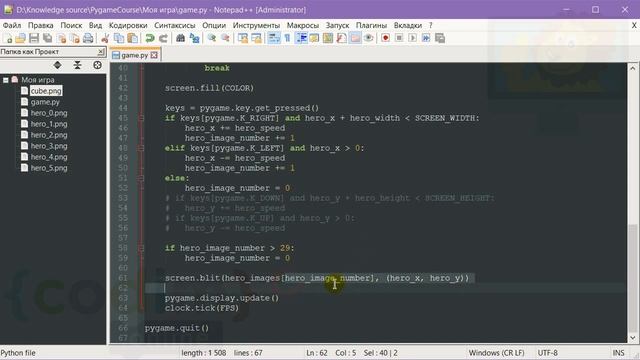Select cube.png in the project tree
The height and width of the screenshot is (360, 640).
click(46, 91)
